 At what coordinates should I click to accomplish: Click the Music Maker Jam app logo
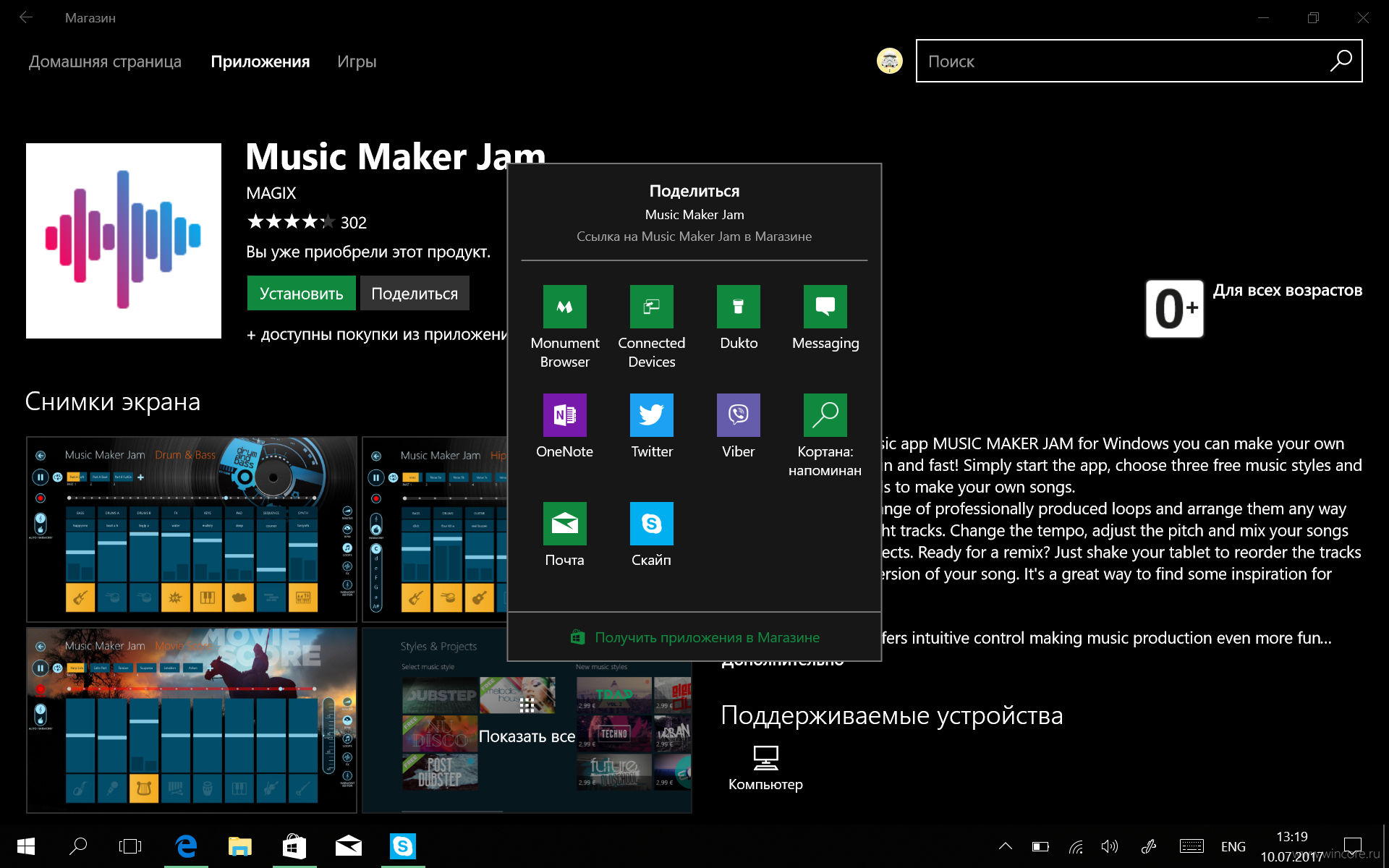click(x=124, y=241)
